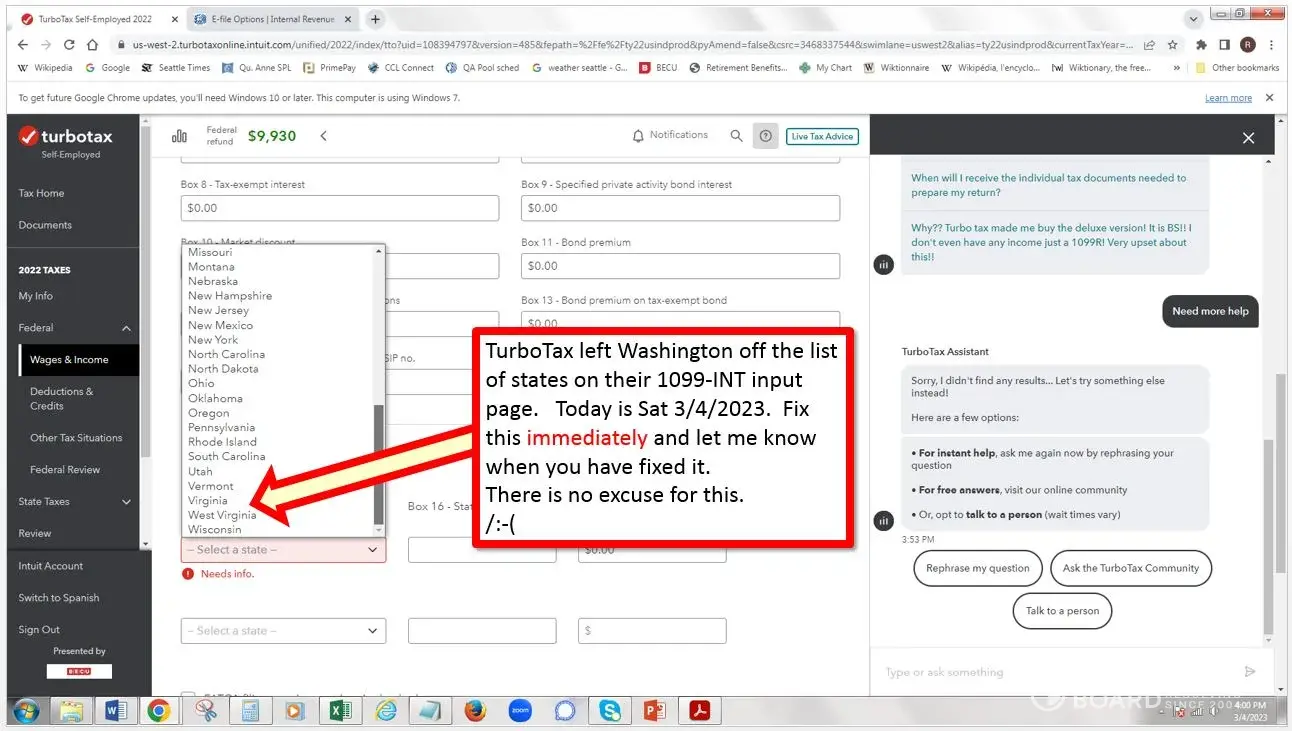This screenshot has height=731, width=1292.
Task: Open PowerPoint from the taskbar
Action: pyautogui.click(x=655, y=711)
